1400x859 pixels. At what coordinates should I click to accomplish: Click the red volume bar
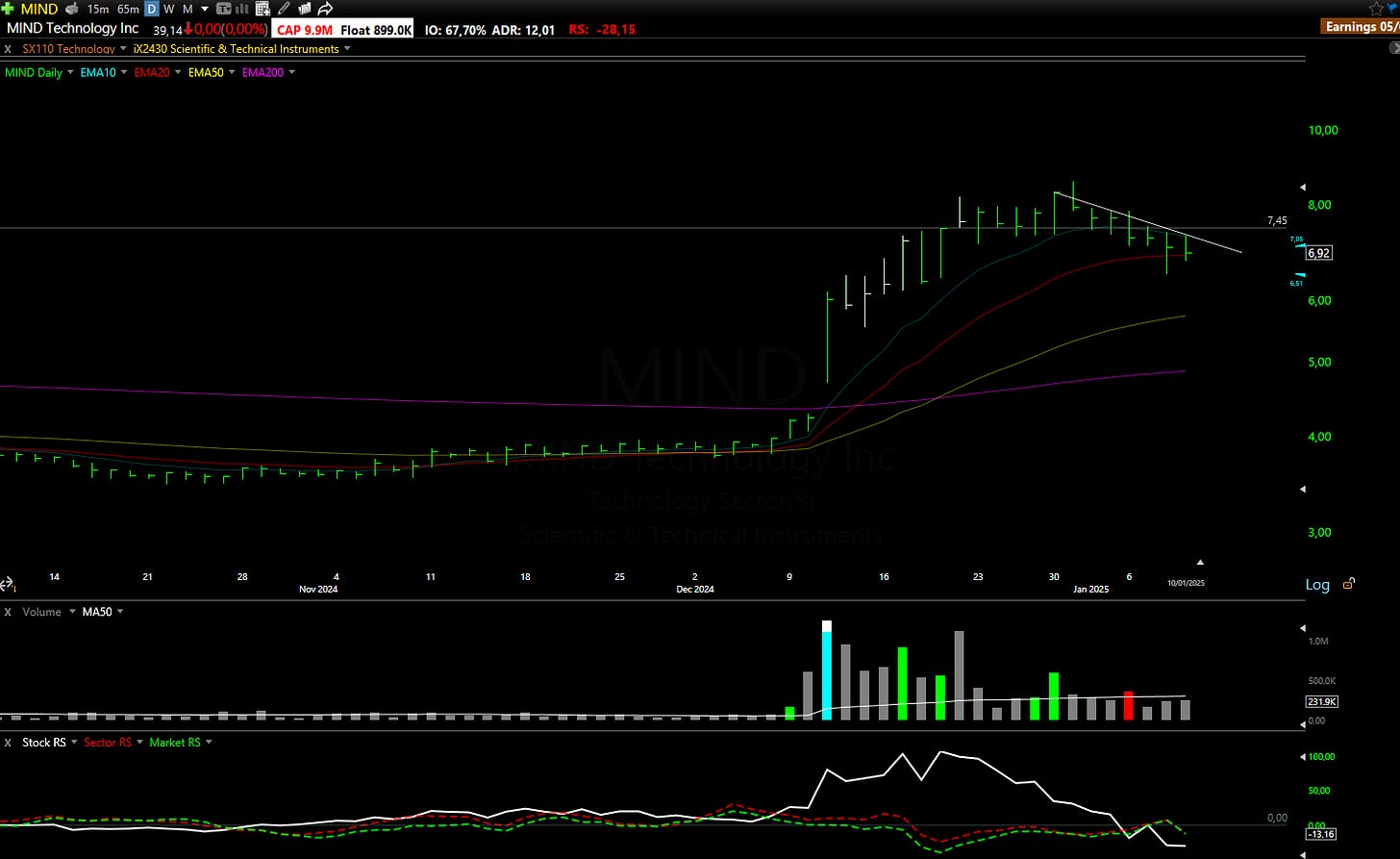pyautogui.click(x=1129, y=705)
